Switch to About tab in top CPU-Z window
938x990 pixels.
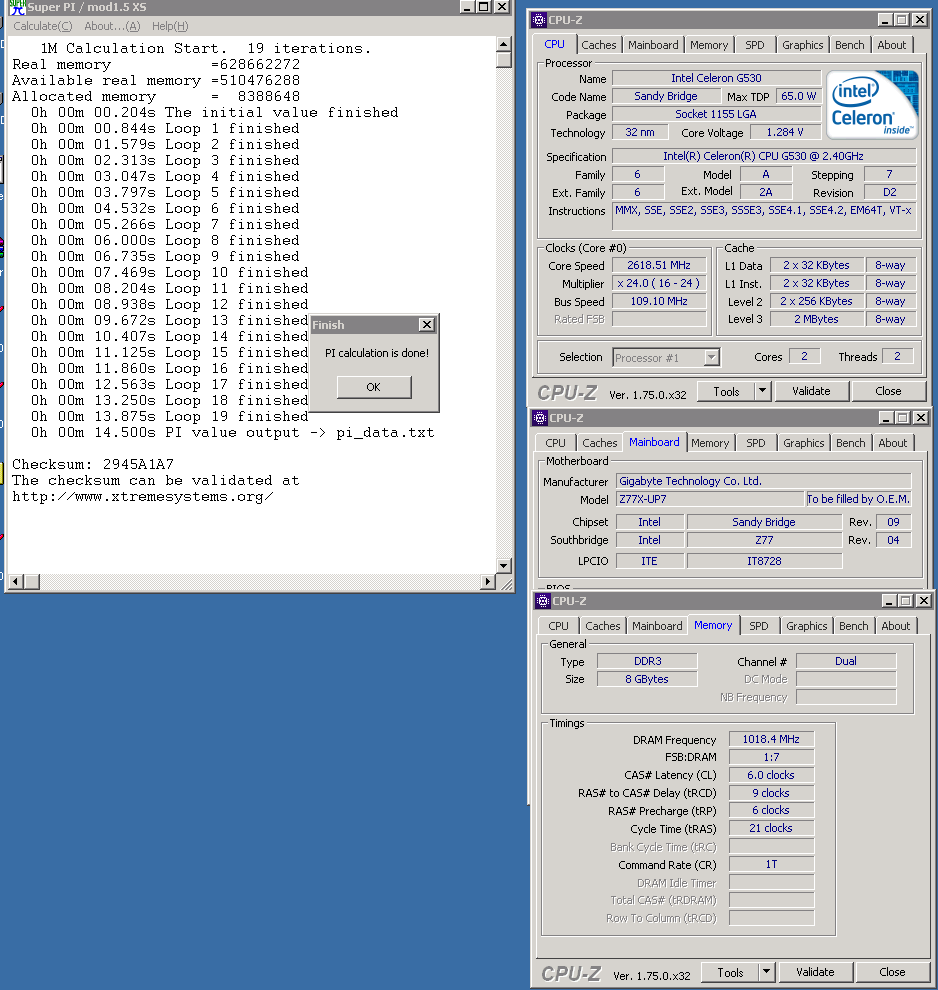click(891, 45)
